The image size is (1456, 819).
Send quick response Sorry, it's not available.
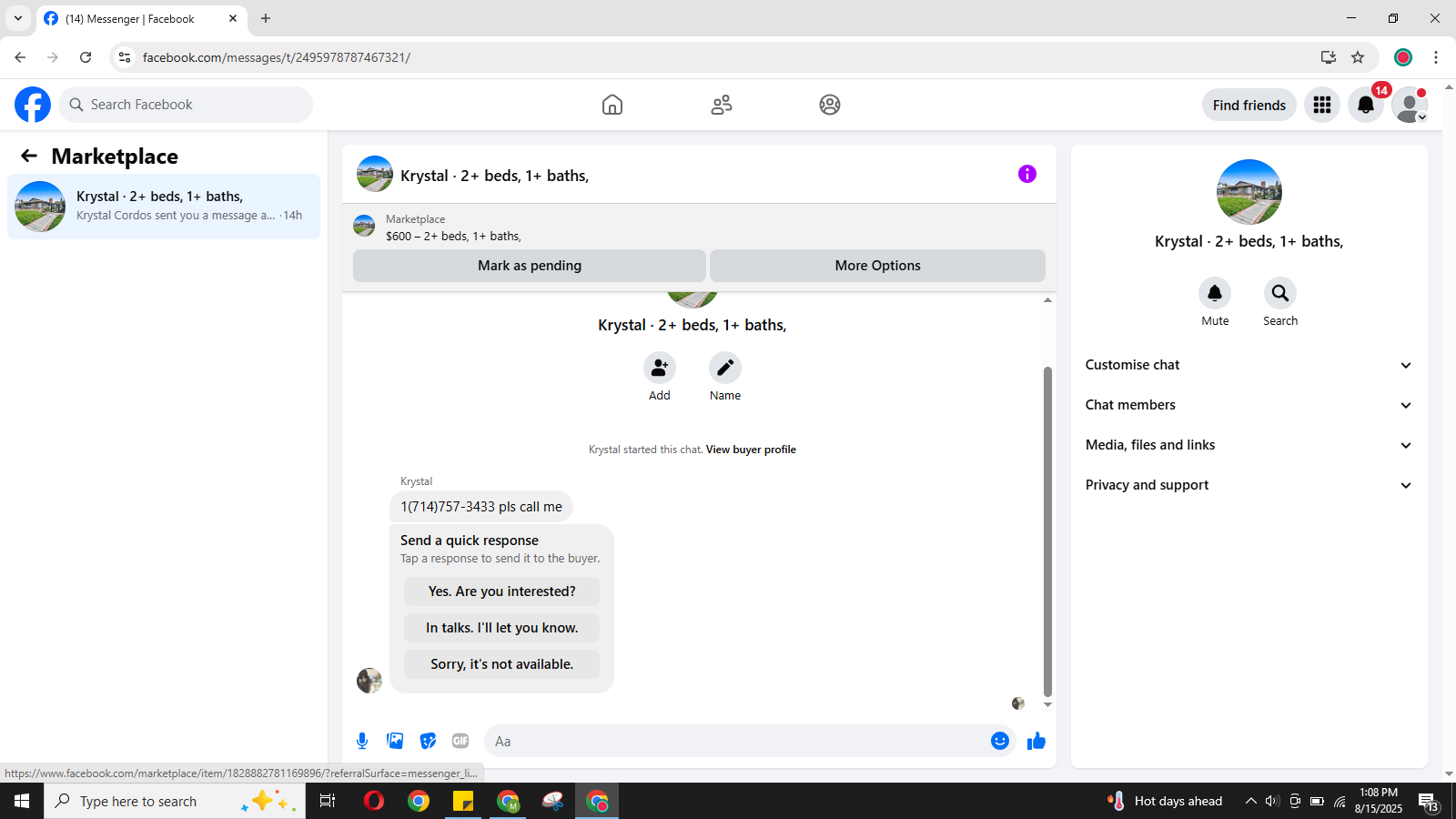click(502, 664)
